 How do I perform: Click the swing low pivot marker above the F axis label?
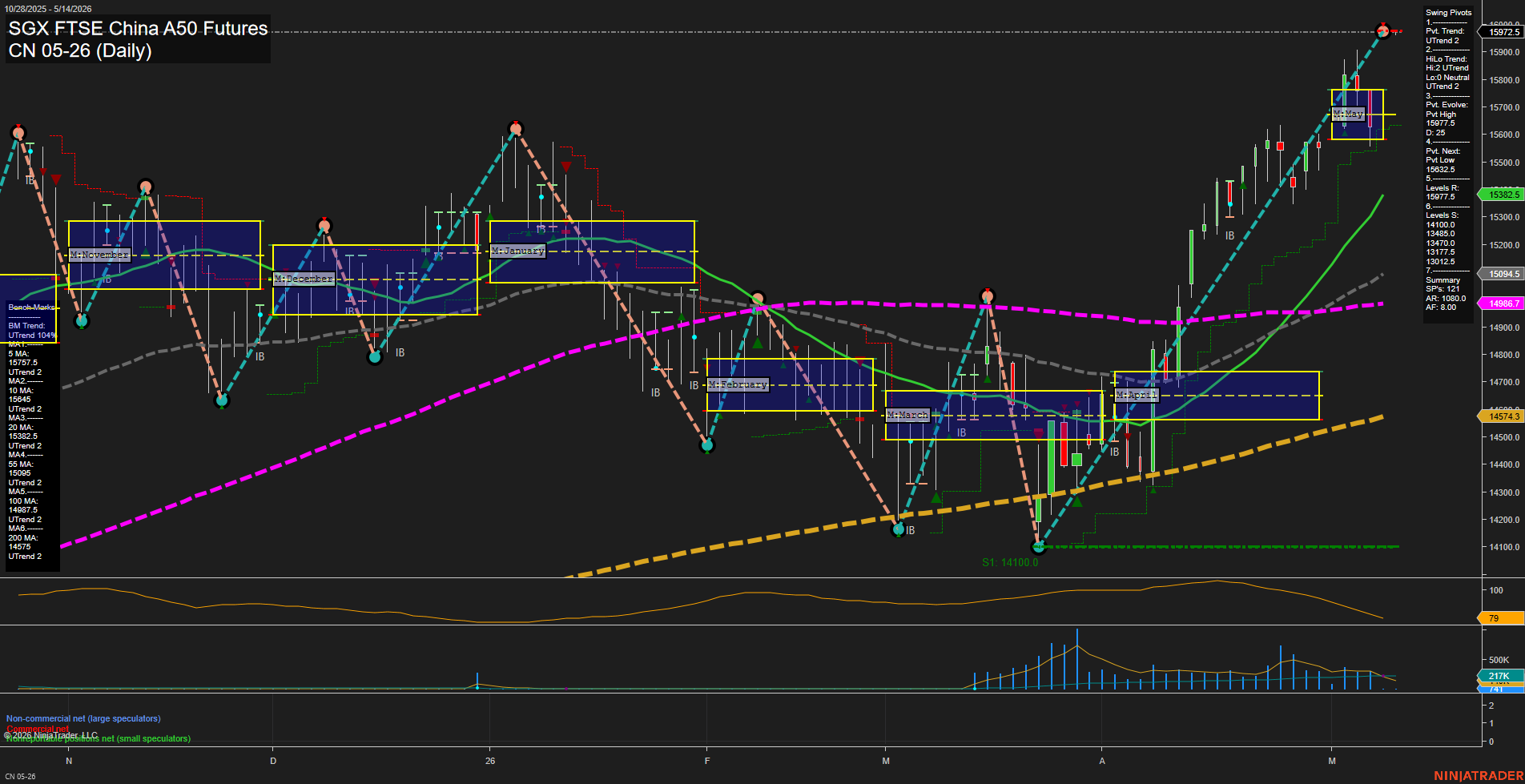[x=706, y=445]
